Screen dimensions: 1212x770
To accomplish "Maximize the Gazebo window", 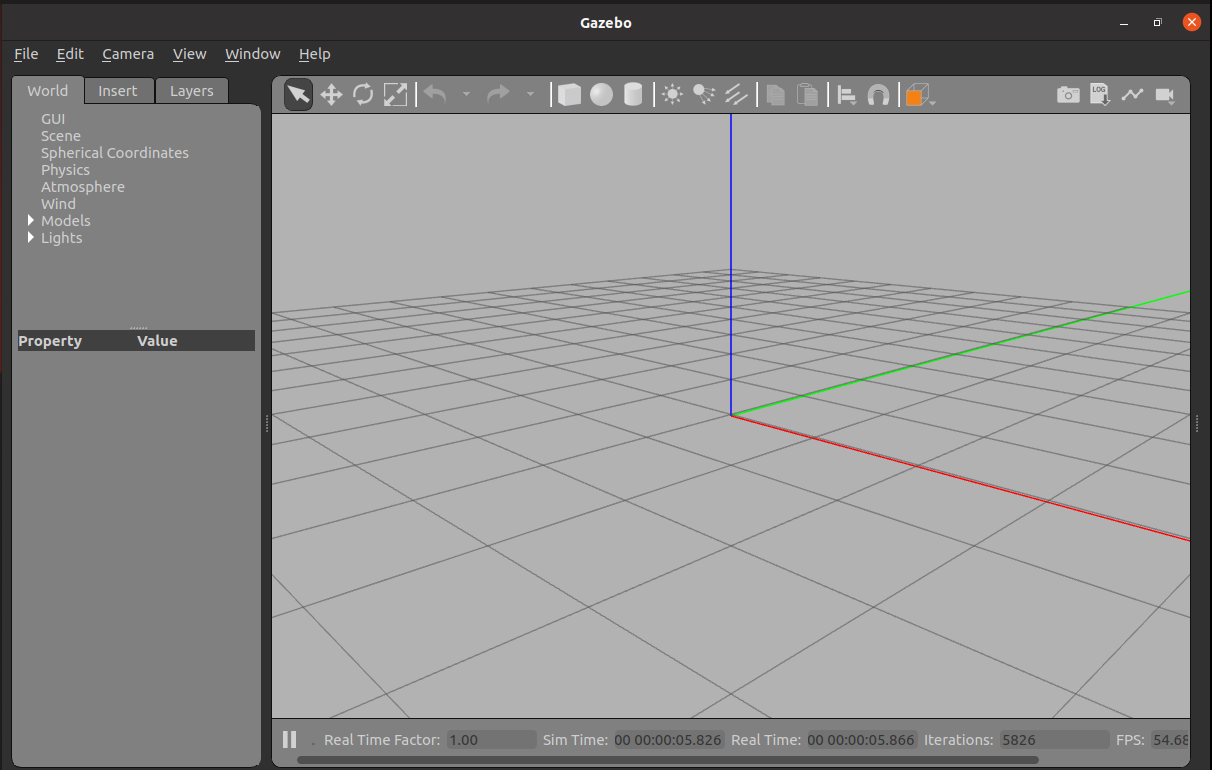I will pyautogui.click(x=1157, y=22).
